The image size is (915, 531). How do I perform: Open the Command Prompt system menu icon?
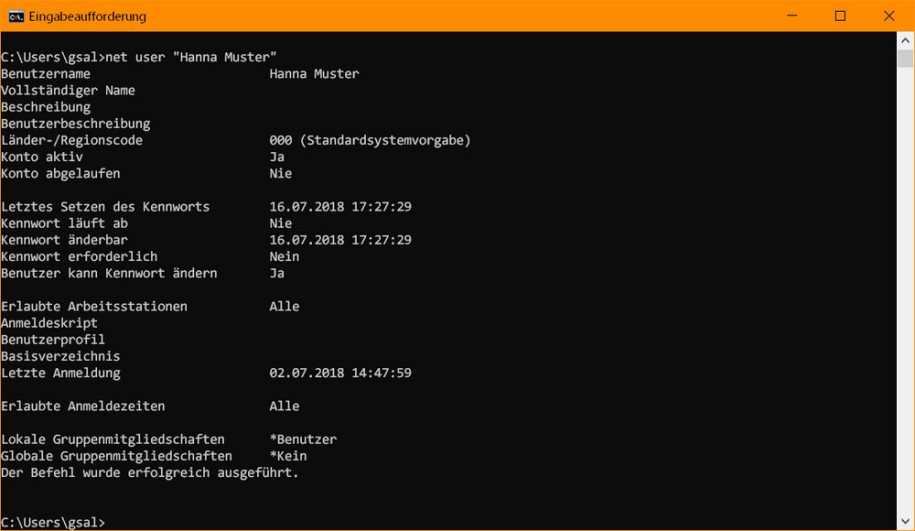[x=16, y=16]
